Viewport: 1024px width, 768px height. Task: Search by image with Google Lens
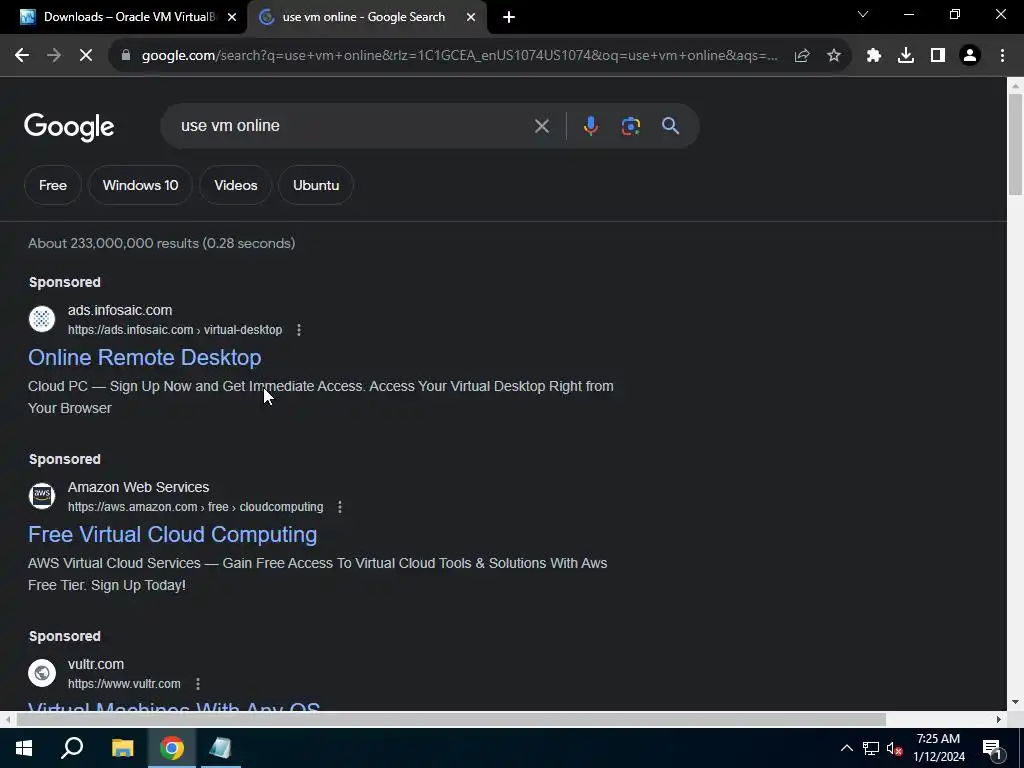pyautogui.click(x=630, y=126)
